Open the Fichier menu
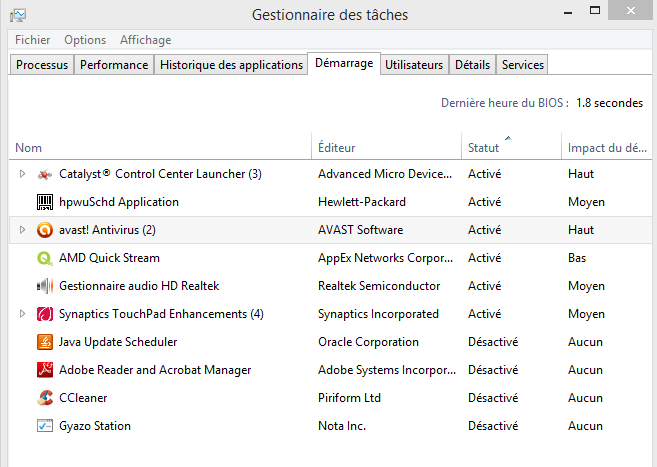The height and width of the screenshot is (467, 657). 32,40
